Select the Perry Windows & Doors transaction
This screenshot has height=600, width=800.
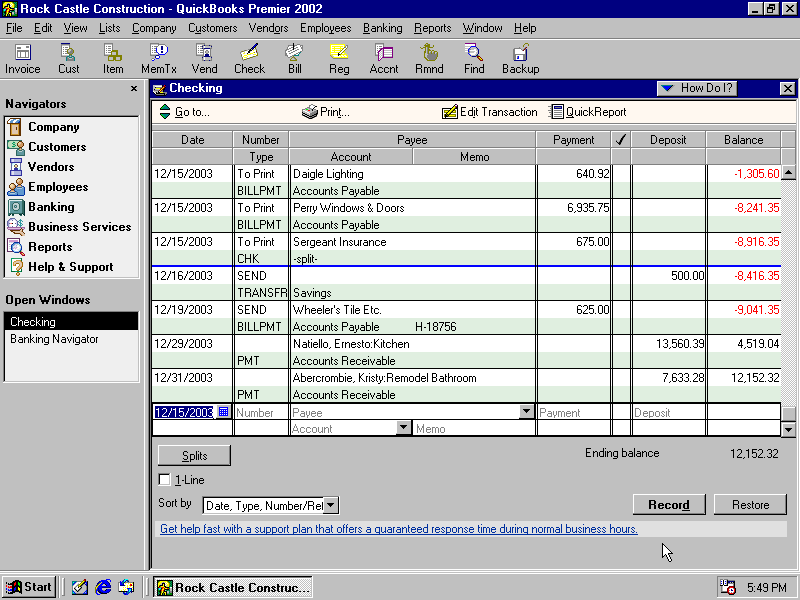click(466, 216)
